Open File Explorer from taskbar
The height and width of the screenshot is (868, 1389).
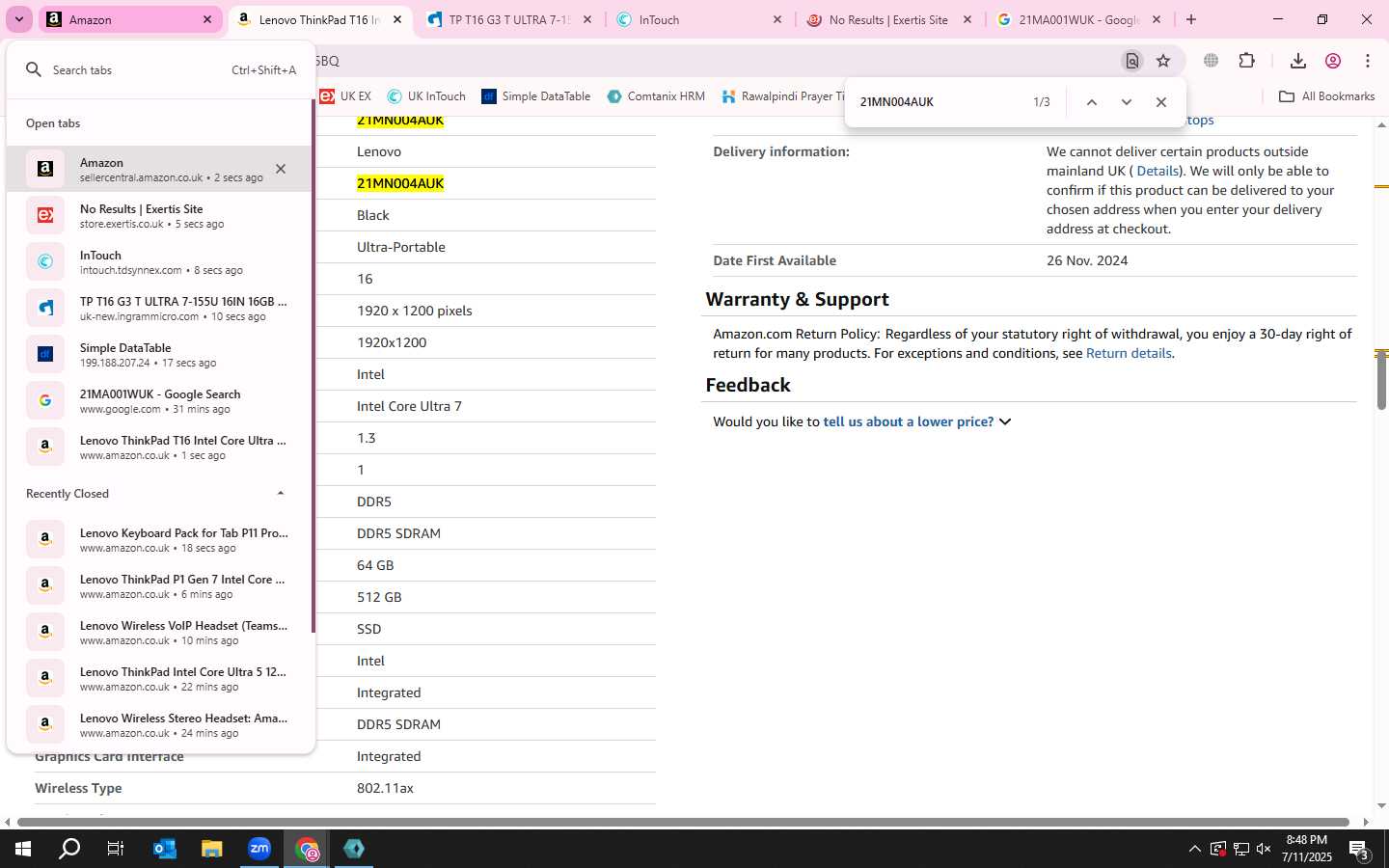tap(211, 849)
